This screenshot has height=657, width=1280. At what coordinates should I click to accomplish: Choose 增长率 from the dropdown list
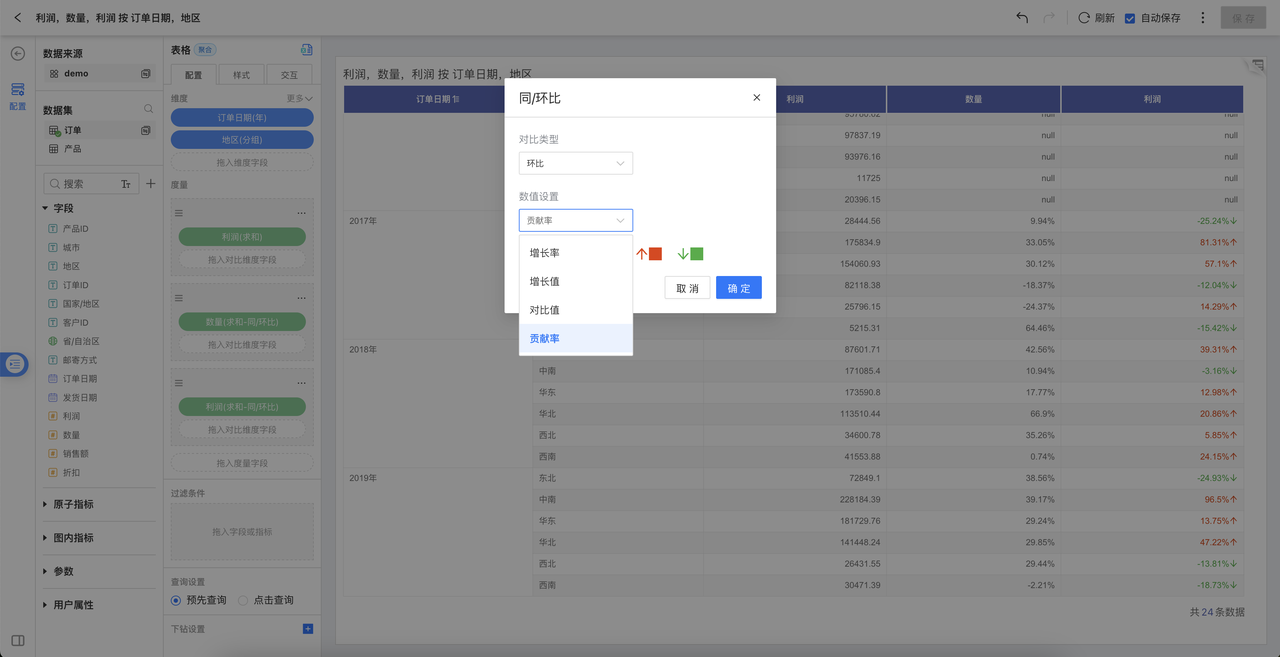coord(545,253)
